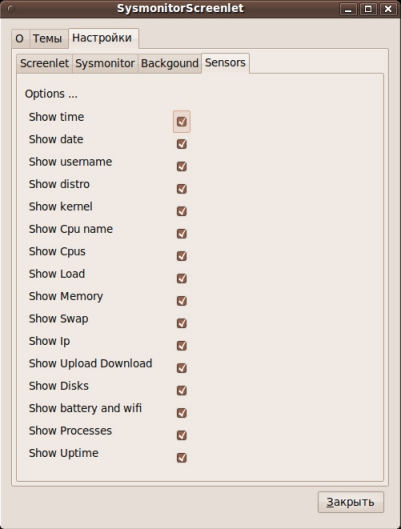Disable the Show Cpus checkbox

182,256
